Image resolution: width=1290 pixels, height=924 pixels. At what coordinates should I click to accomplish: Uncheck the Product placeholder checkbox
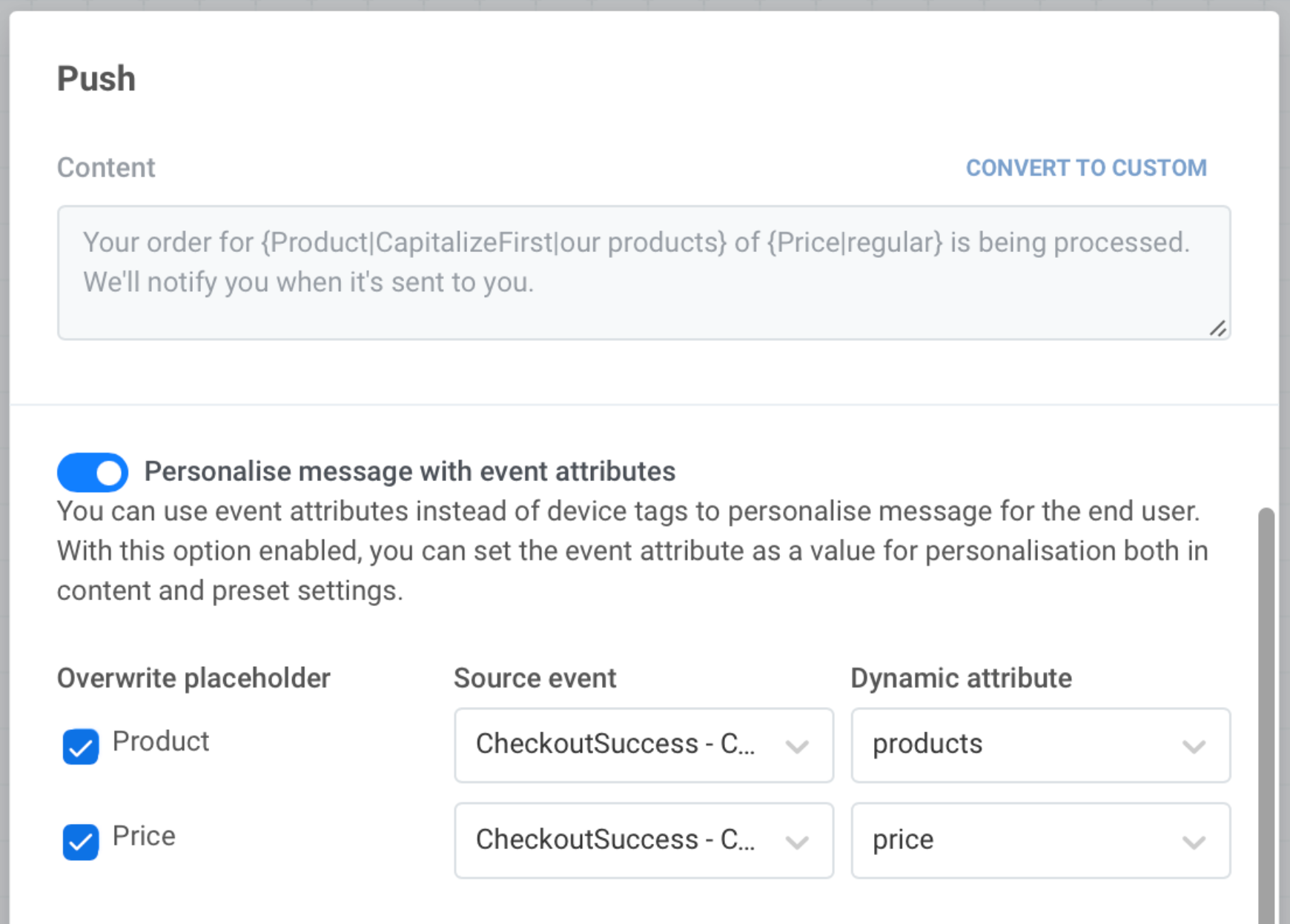(x=81, y=746)
